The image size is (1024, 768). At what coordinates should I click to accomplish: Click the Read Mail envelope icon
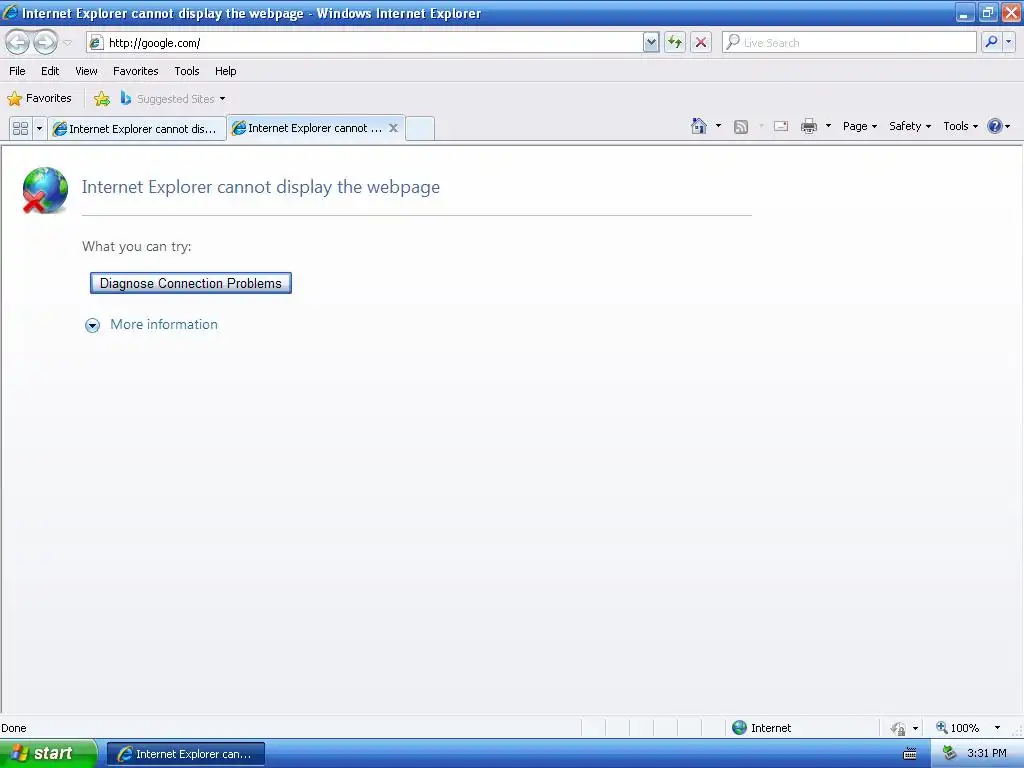(x=781, y=126)
